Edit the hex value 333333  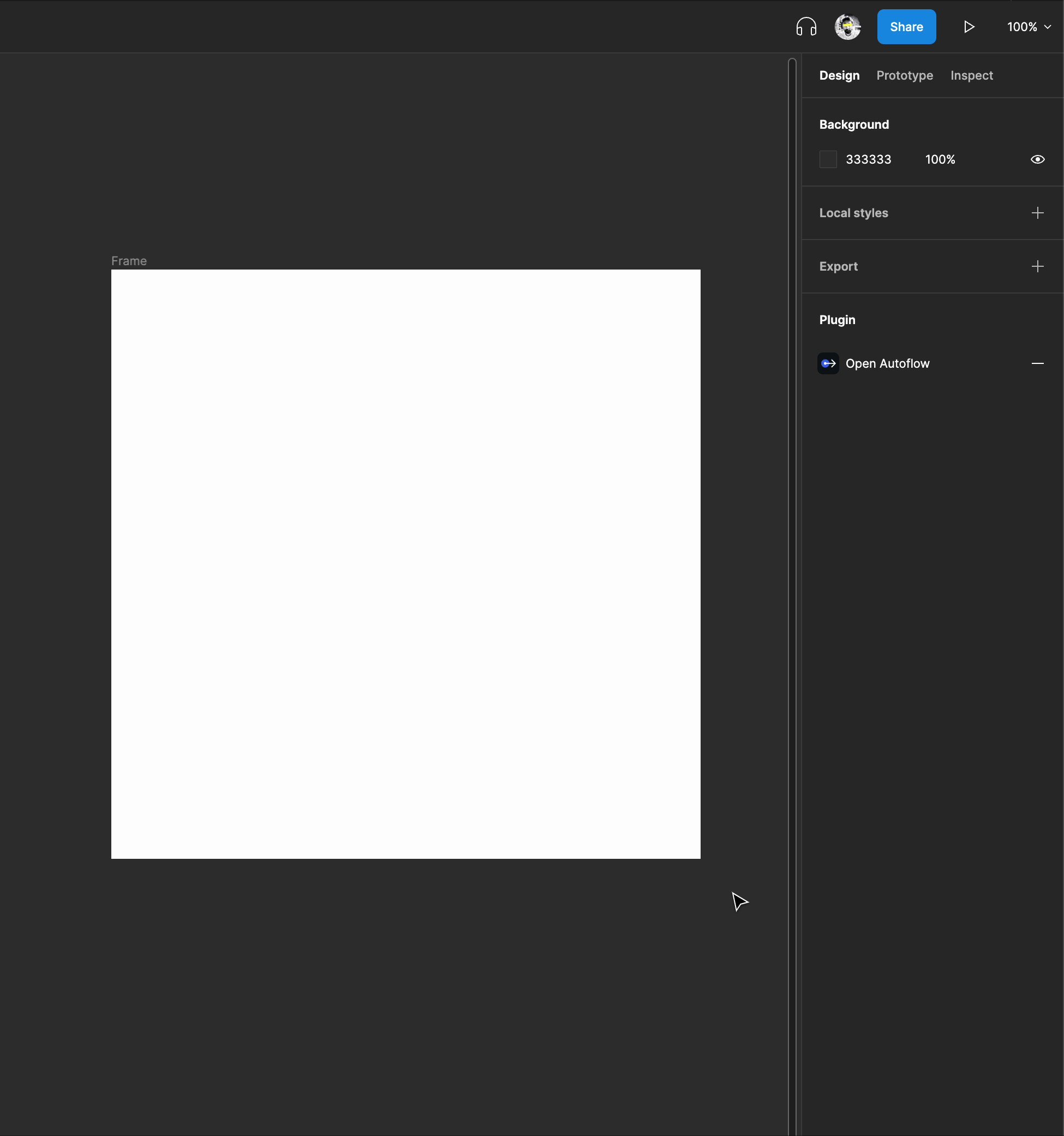click(x=869, y=159)
